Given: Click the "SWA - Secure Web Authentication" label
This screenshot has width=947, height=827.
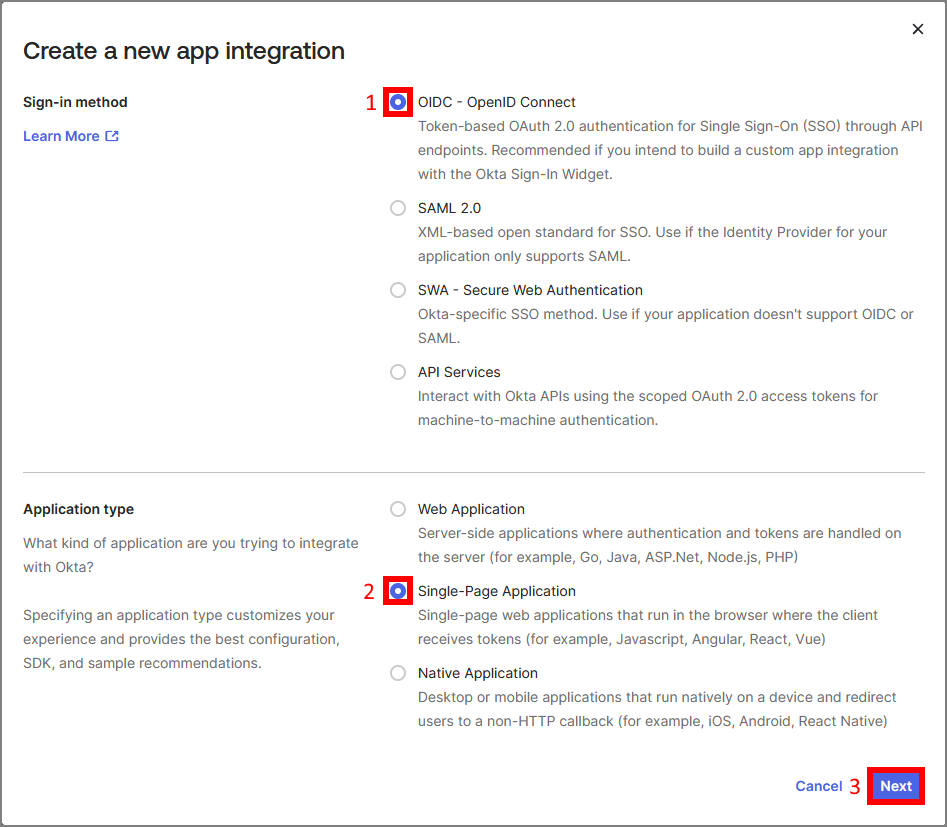Looking at the screenshot, I should [x=530, y=290].
